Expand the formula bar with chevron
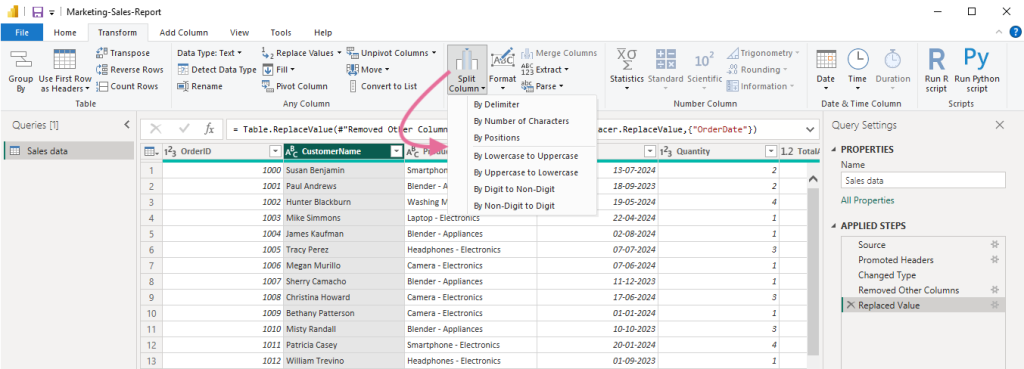This screenshot has width=1024, height=369. click(x=810, y=129)
